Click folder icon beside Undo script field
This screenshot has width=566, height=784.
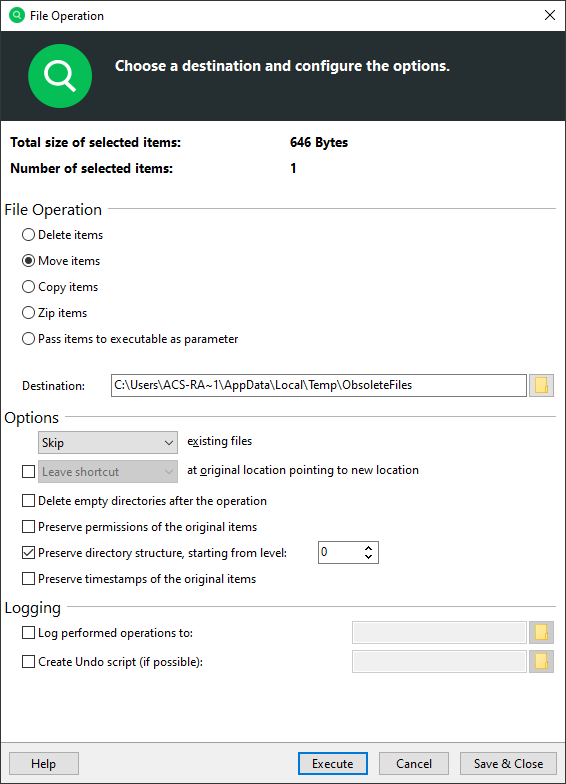(541, 662)
